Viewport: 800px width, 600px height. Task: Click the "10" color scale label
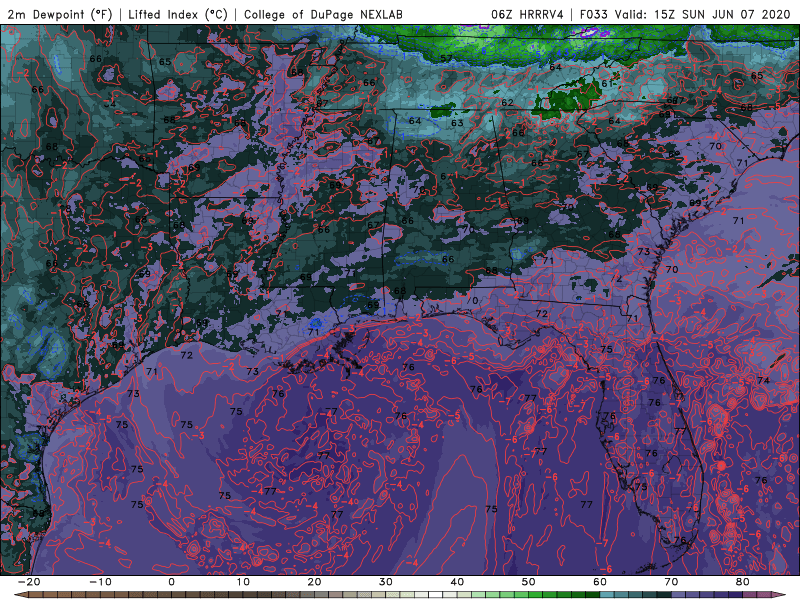(243, 582)
